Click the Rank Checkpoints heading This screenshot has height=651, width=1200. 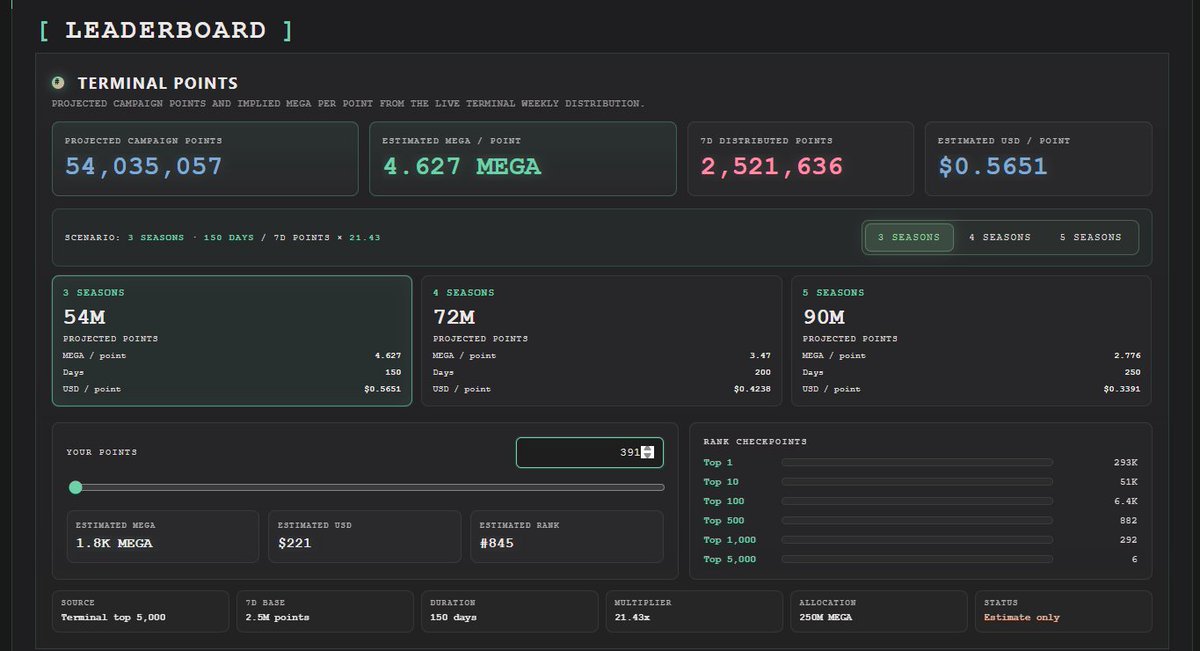click(755, 442)
